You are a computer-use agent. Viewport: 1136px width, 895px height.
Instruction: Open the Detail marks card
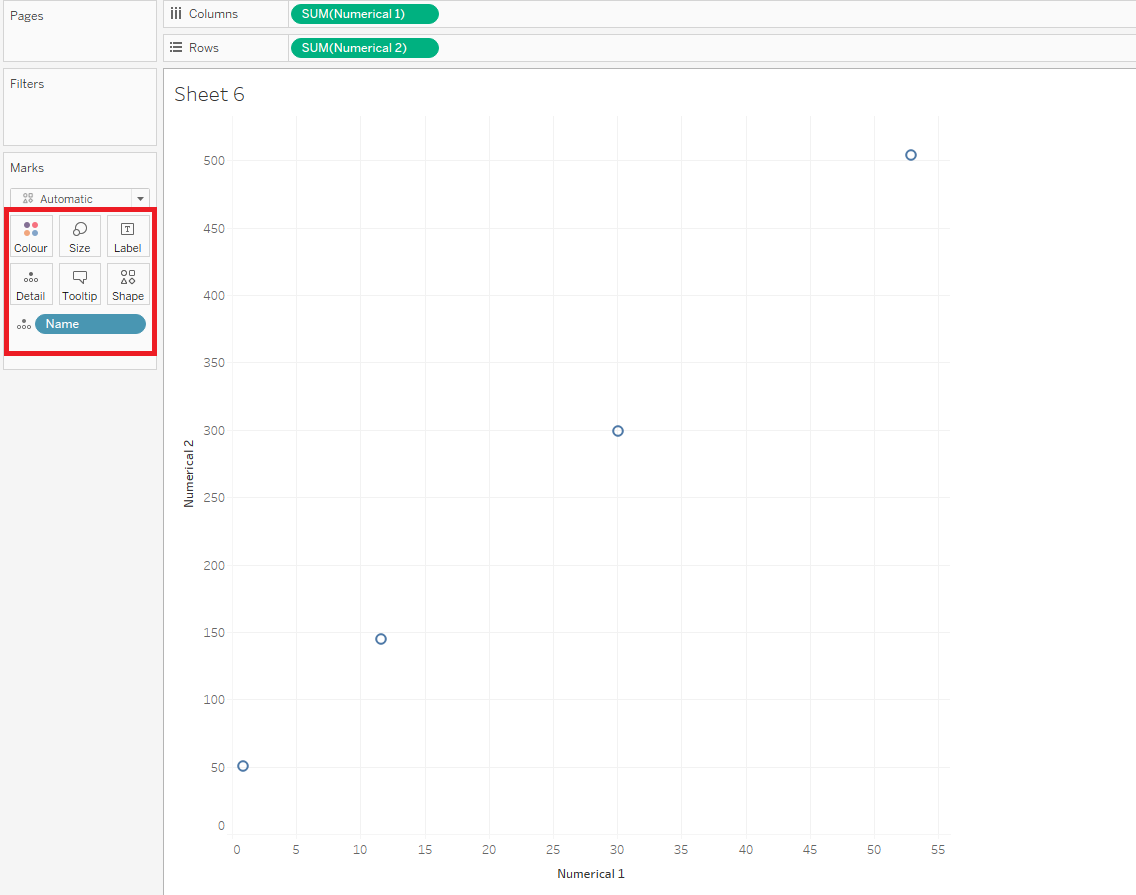tap(31, 284)
